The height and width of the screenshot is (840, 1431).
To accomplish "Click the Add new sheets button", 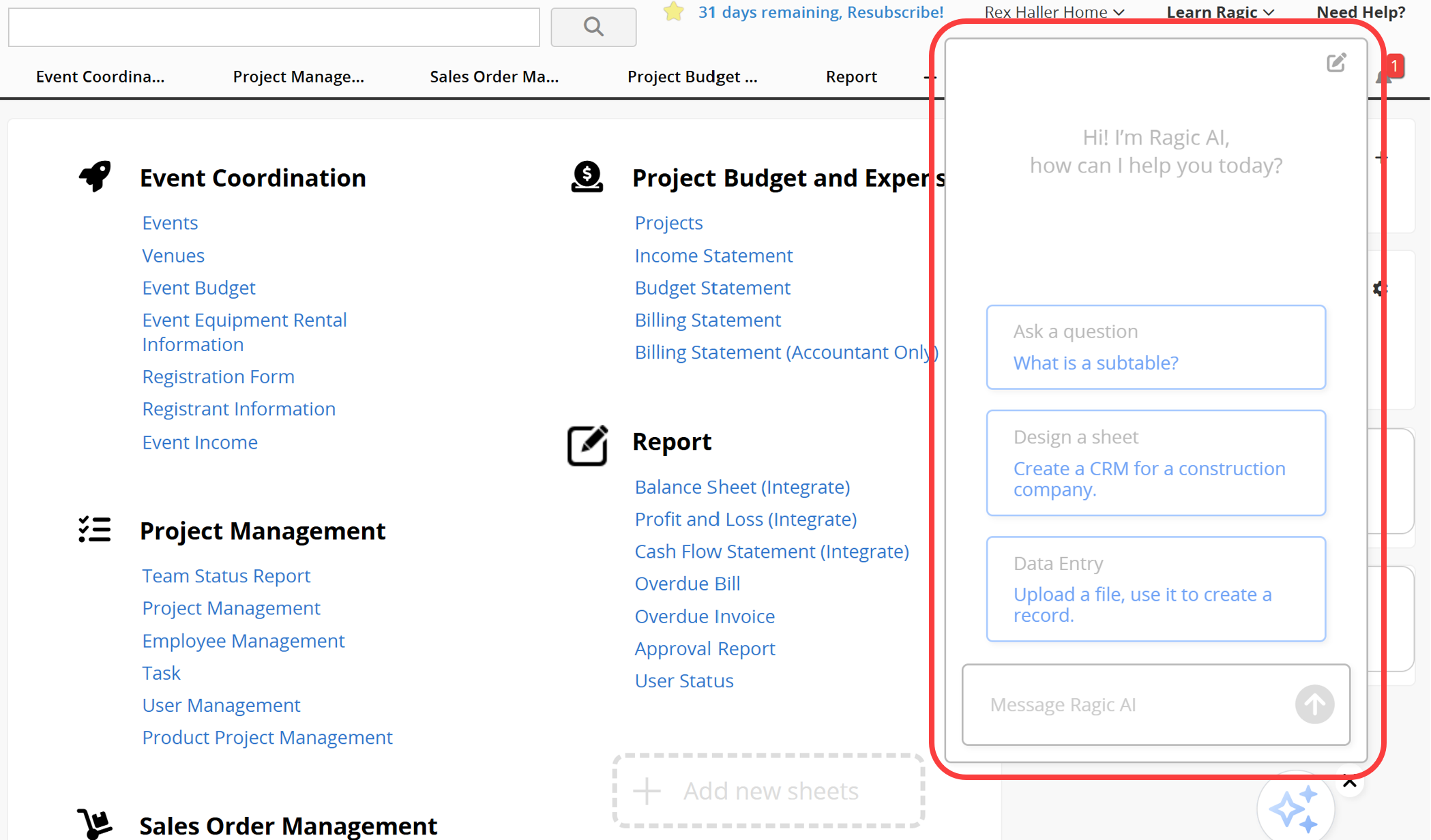I will [x=769, y=791].
